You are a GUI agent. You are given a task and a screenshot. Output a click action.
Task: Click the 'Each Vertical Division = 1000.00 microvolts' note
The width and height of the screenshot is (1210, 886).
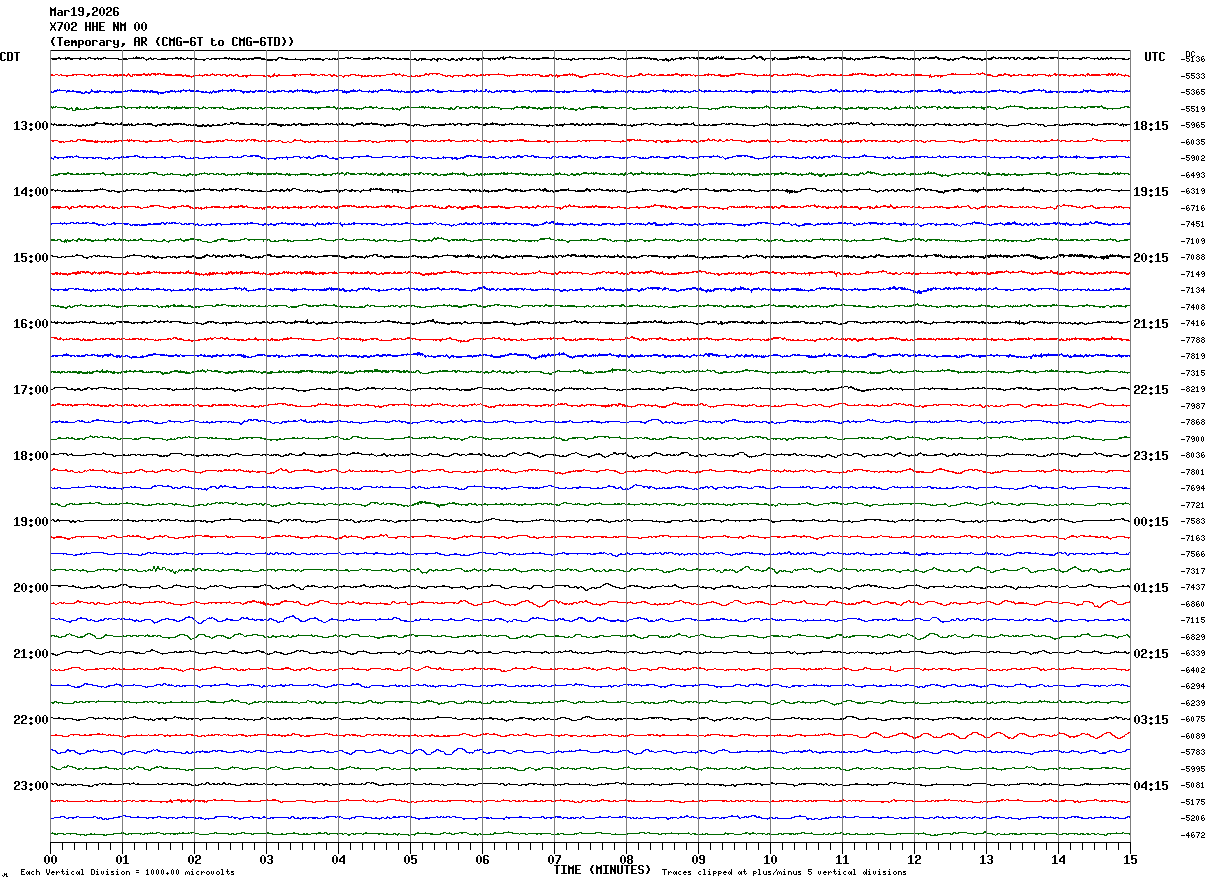point(127,873)
